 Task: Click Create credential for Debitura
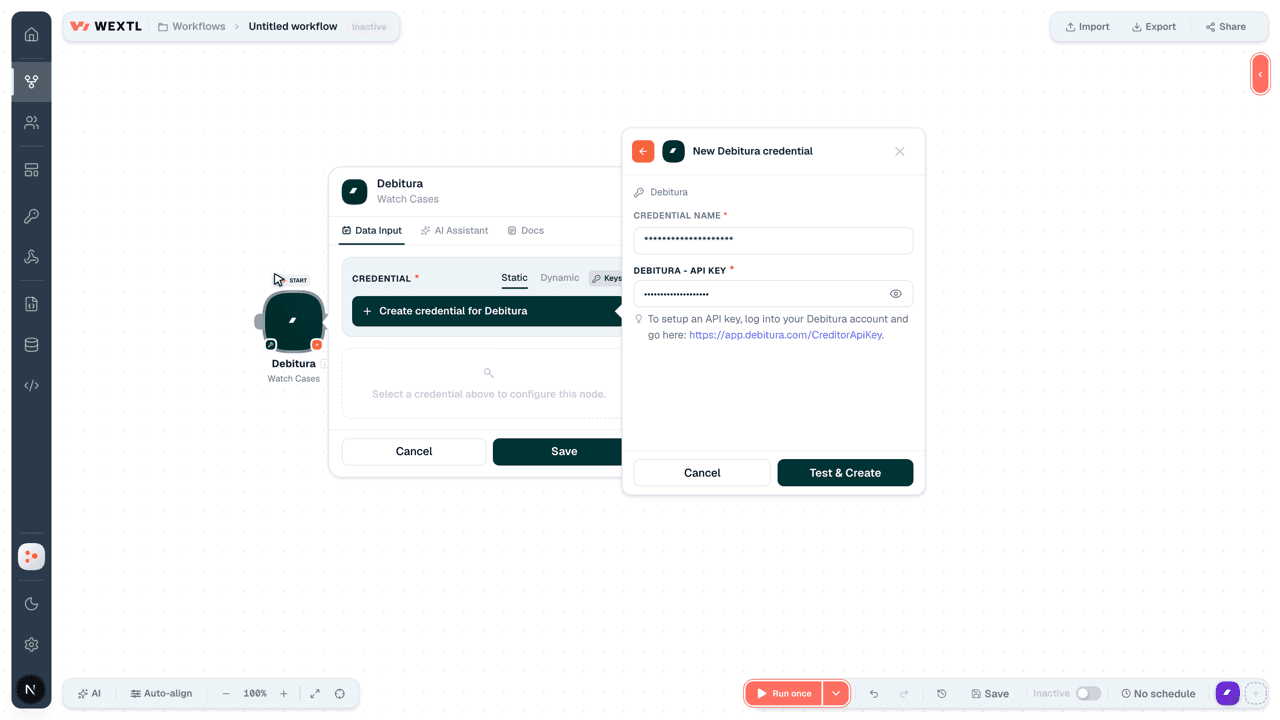click(x=486, y=311)
